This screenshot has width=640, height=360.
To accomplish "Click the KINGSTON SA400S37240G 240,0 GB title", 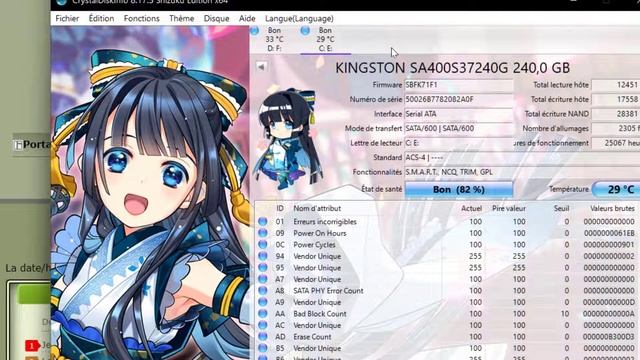I will [x=452, y=68].
